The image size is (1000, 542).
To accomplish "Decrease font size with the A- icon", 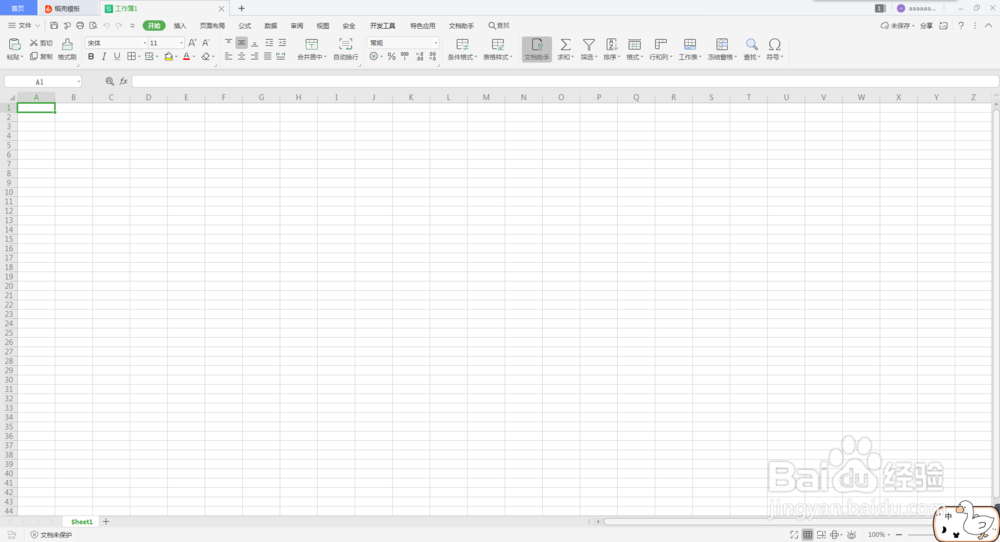I will [x=205, y=43].
